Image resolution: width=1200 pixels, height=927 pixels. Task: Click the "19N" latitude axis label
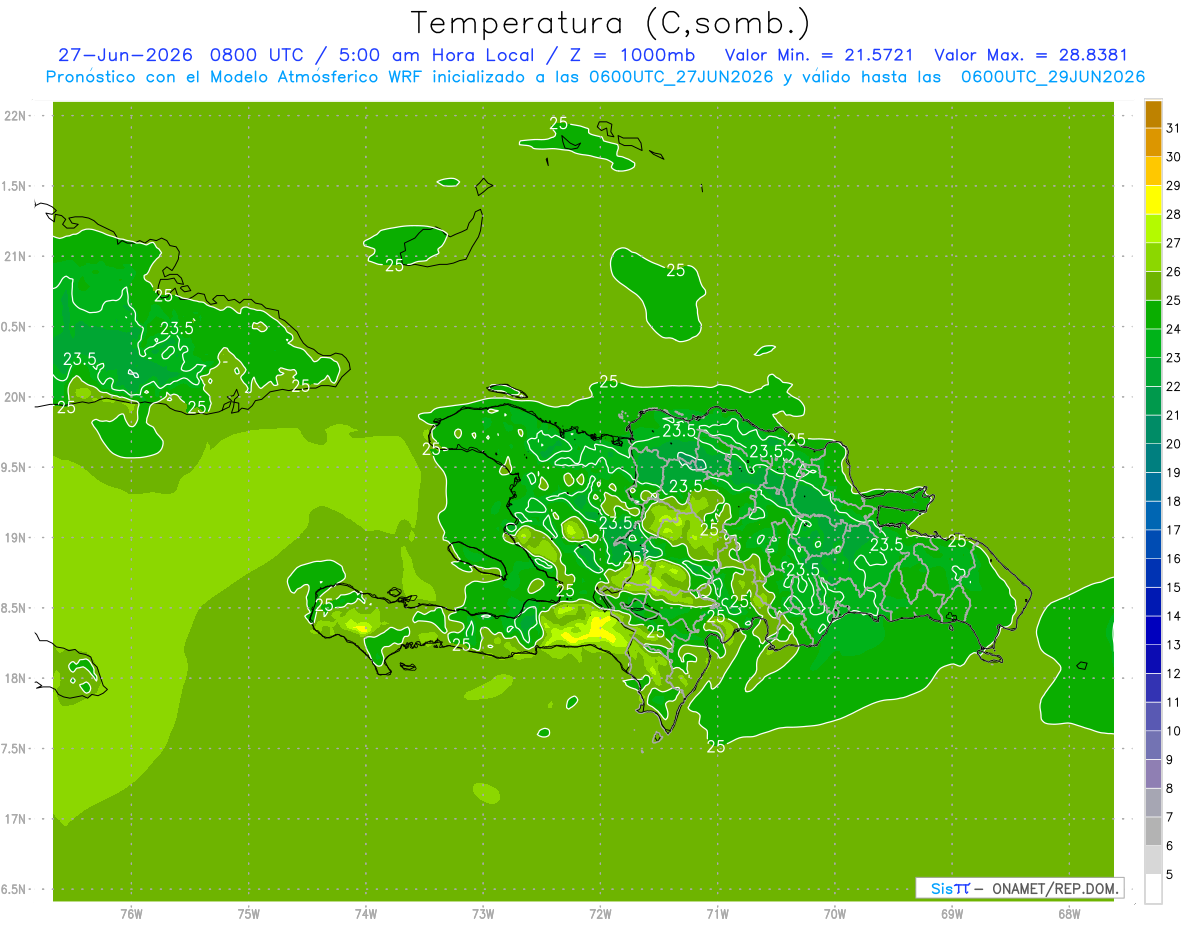coord(17,538)
